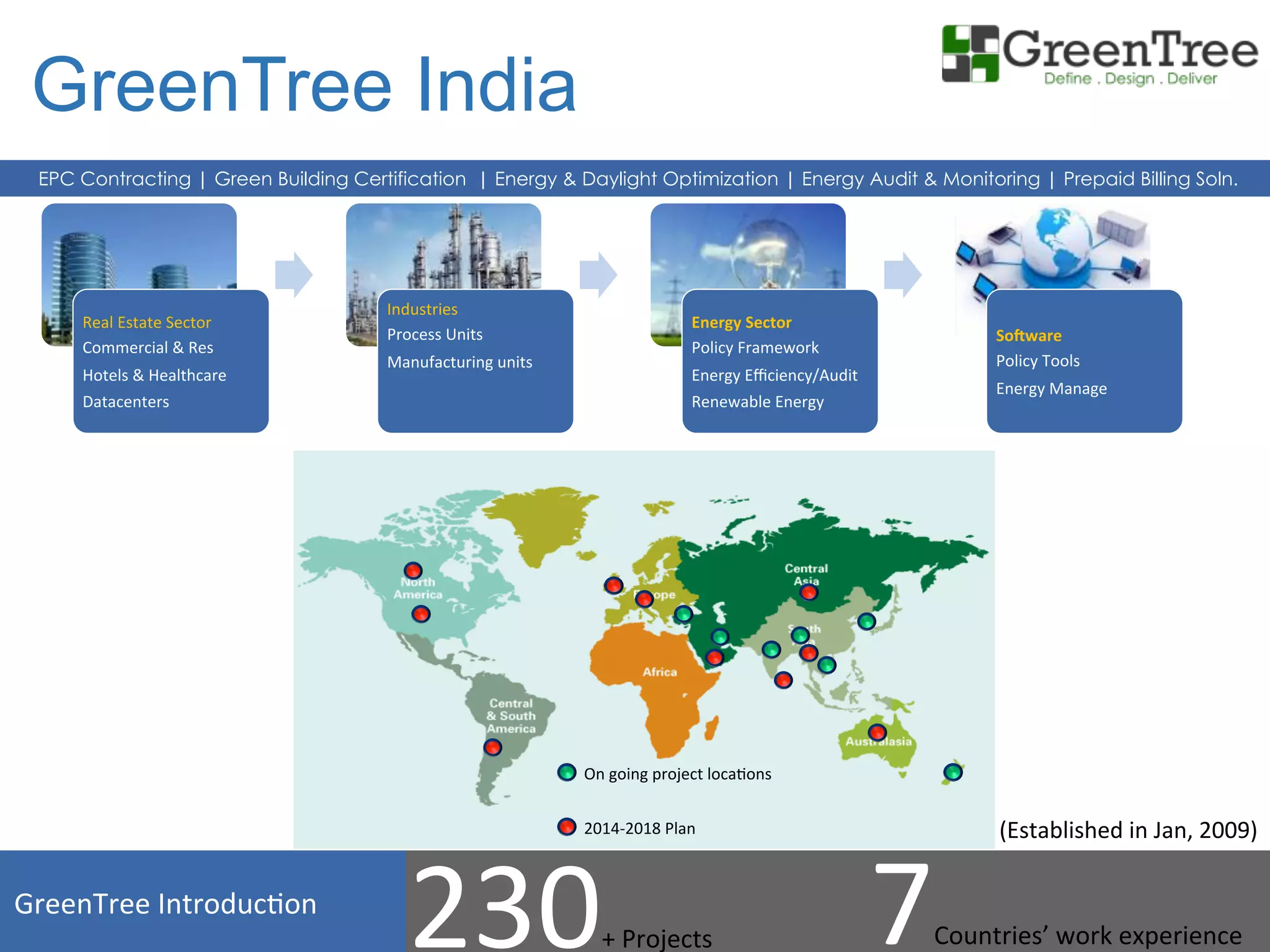1270x952 pixels.
Task: Click the GreenTree Introduction footer label
Action: click(x=166, y=904)
